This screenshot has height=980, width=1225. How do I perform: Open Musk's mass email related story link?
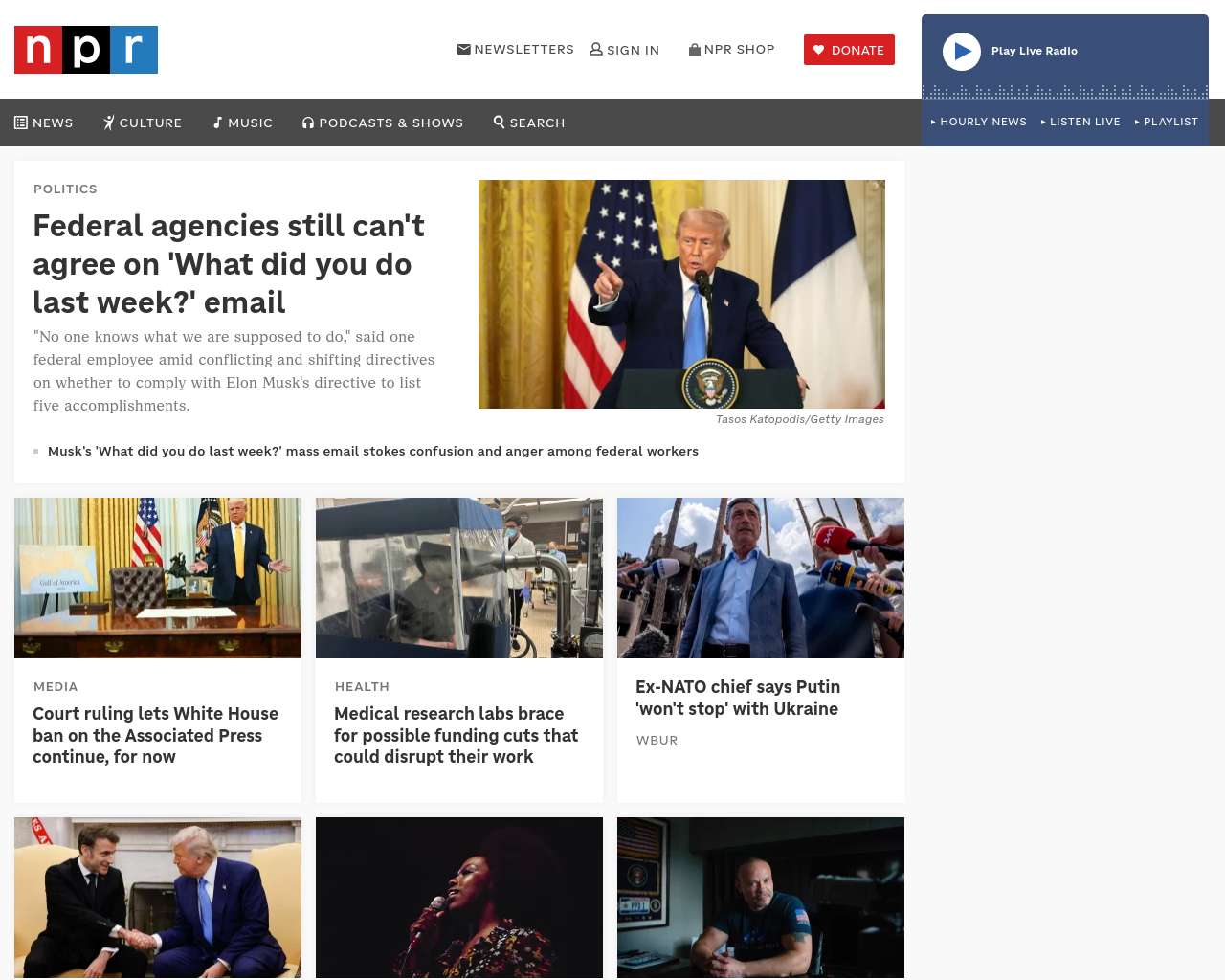click(x=373, y=451)
